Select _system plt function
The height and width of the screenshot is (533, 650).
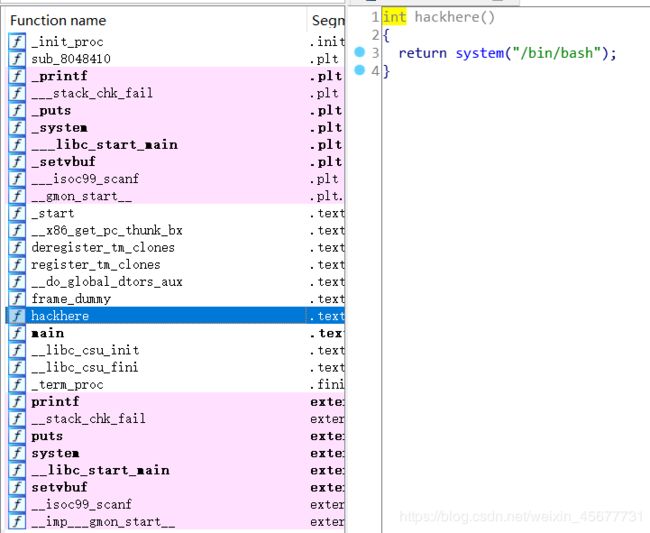(176, 127)
